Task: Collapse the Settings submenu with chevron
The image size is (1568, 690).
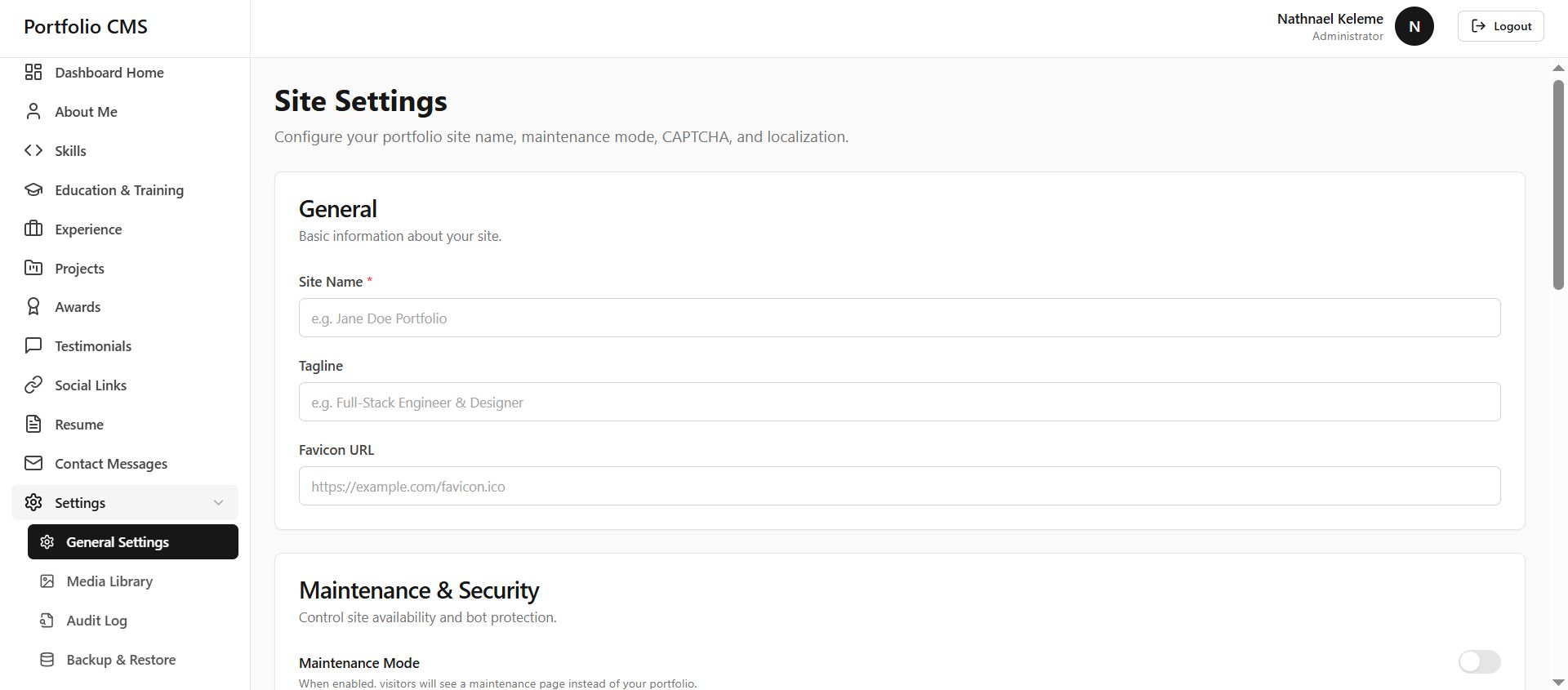Action: pyautogui.click(x=218, y=503)
